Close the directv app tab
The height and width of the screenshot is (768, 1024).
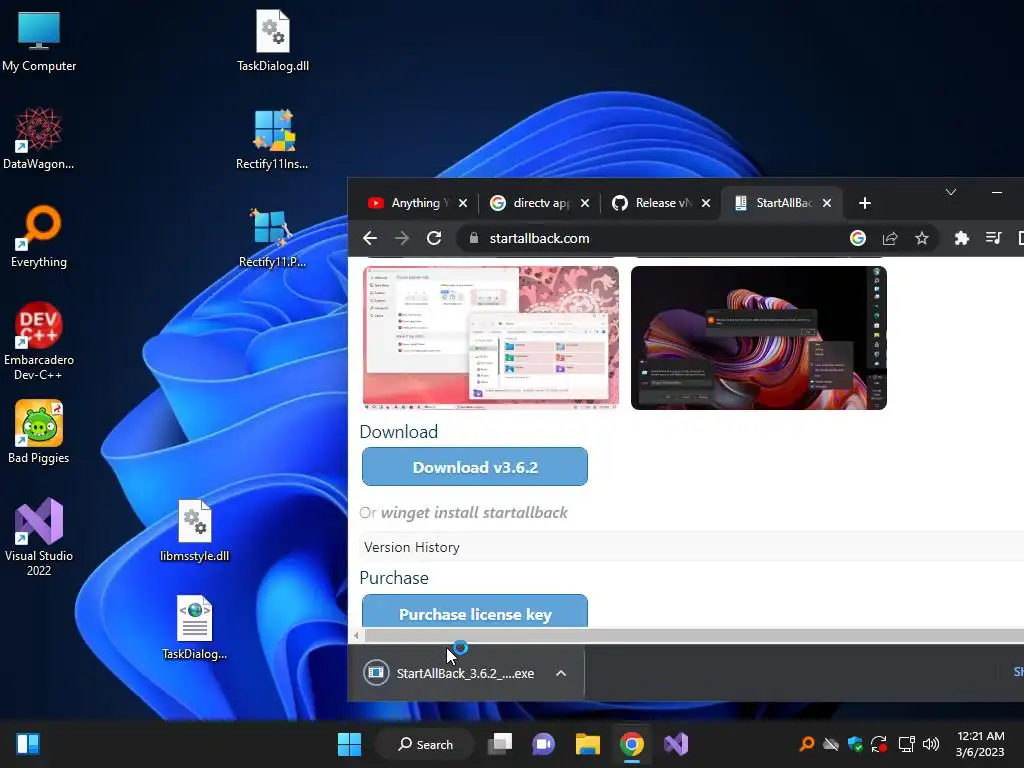coord(585,203)
